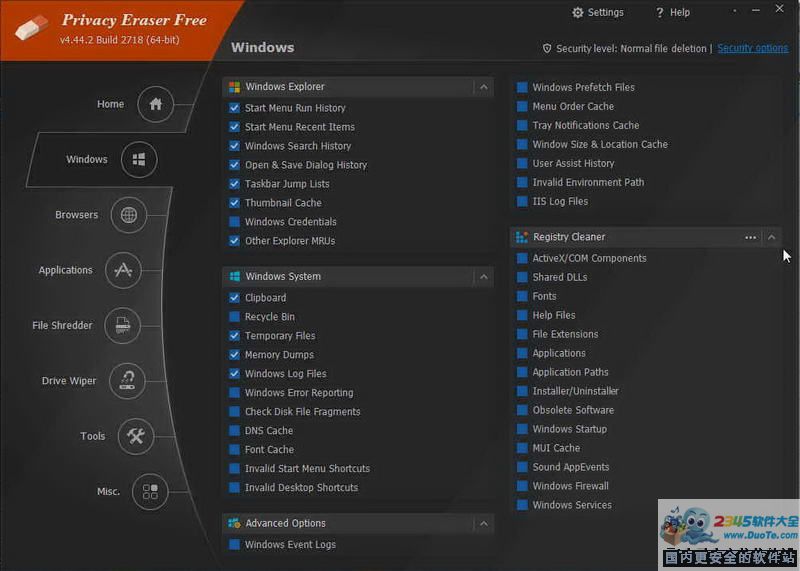Screen dimensions: 800x571
Task: Collapse the Registry Cleaner section
Action: coord(771,237)
